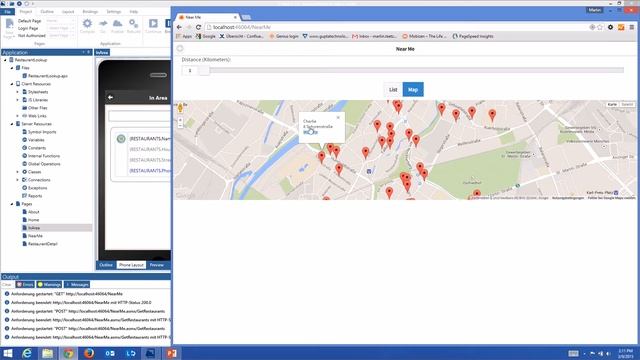Open the Not Authorized page dropdown
The image size is (640, 360).
click(61, 36)
